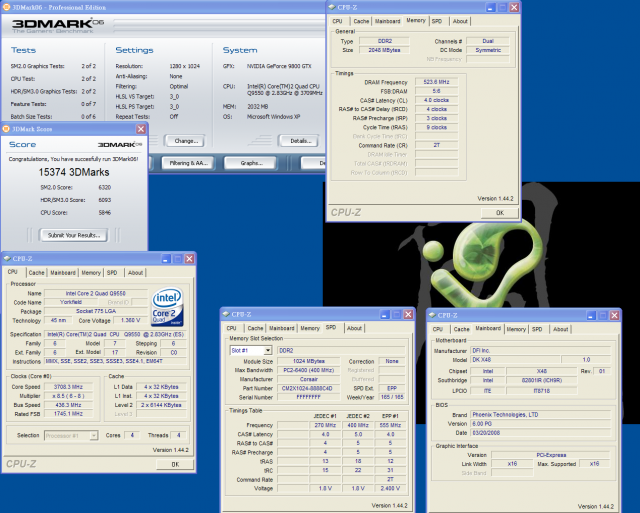This screenshot has height=513, width=640.
Task: Close the CPU-Z SPD window
Action: (x=408, y=314)
